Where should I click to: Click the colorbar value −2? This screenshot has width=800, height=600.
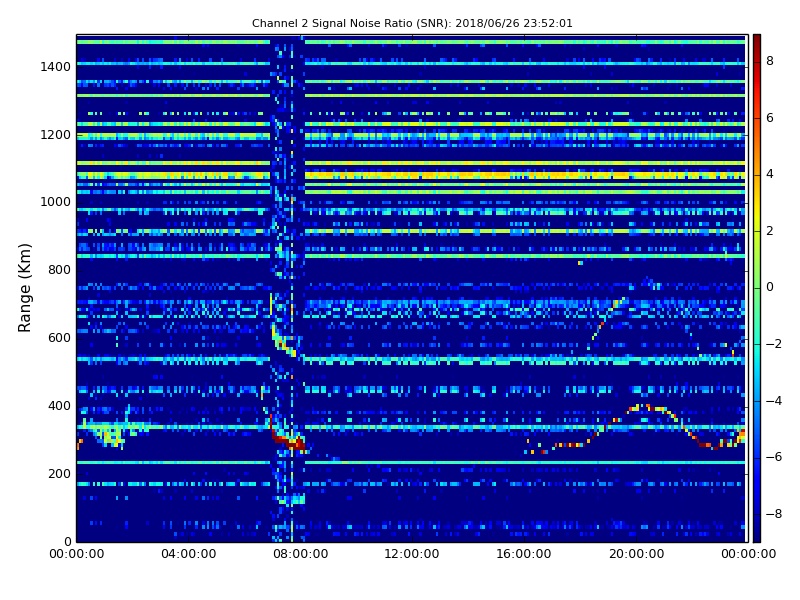[x=774, y=344]
